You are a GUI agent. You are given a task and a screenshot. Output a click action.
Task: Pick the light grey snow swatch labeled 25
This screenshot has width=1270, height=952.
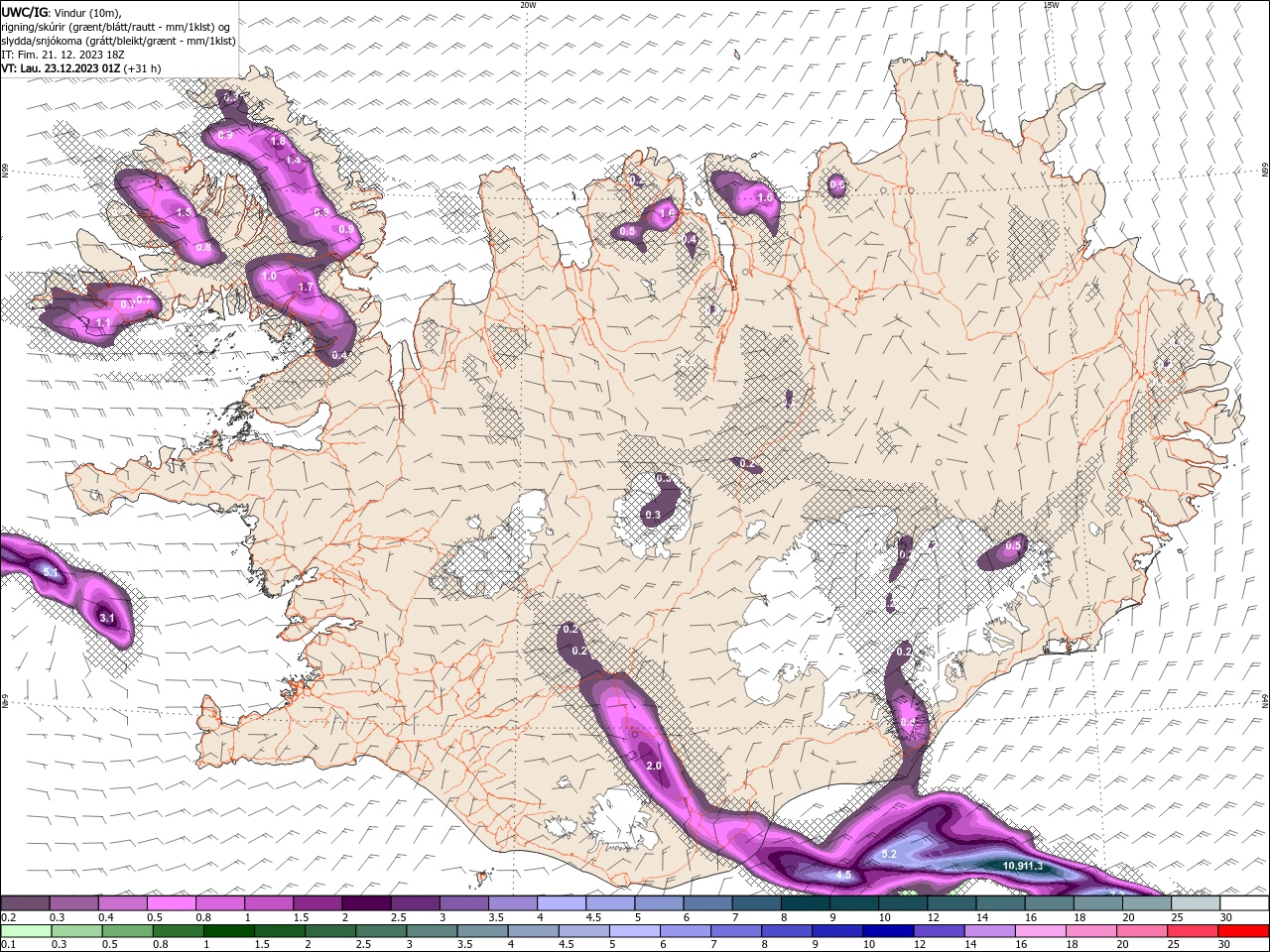[x=1196, y=903]
